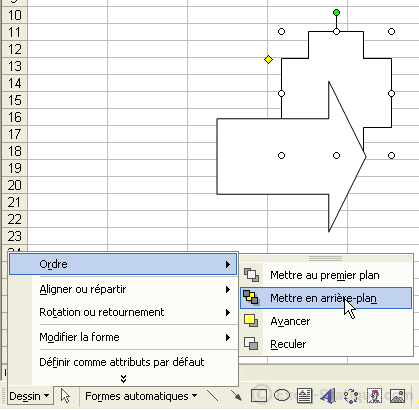Insert picture from file
This screenshot has height=410, width=419.
click(x=397, y=396)
